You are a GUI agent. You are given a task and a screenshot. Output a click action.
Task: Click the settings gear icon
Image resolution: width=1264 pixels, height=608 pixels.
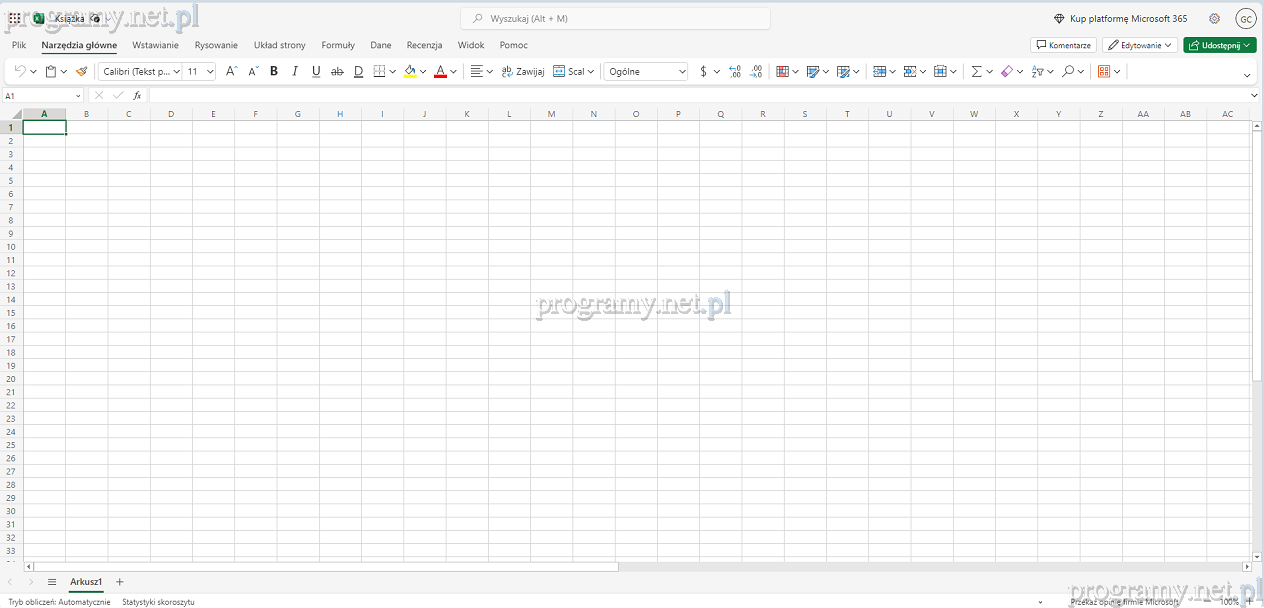pos(1214,18)
